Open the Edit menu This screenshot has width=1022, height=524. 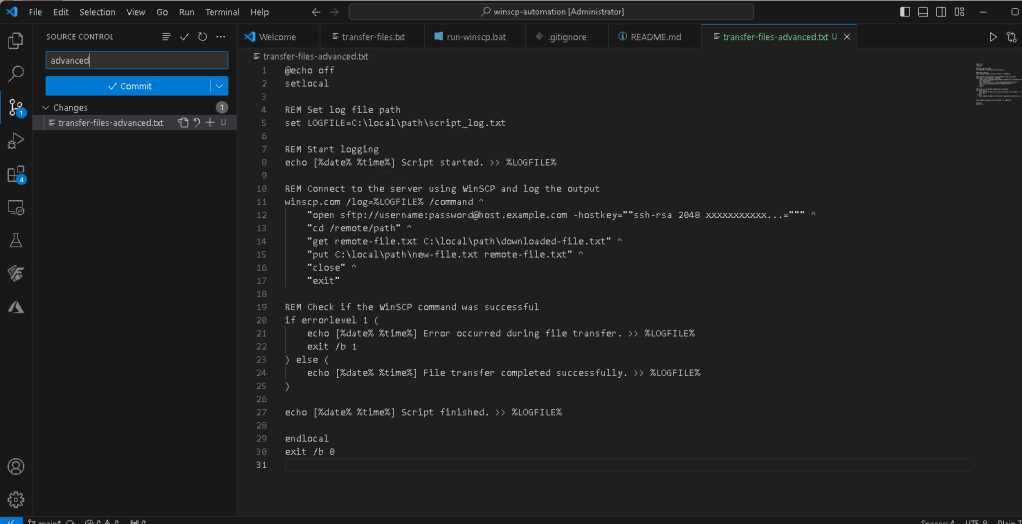pyautogui.click(x=61, y=12)
